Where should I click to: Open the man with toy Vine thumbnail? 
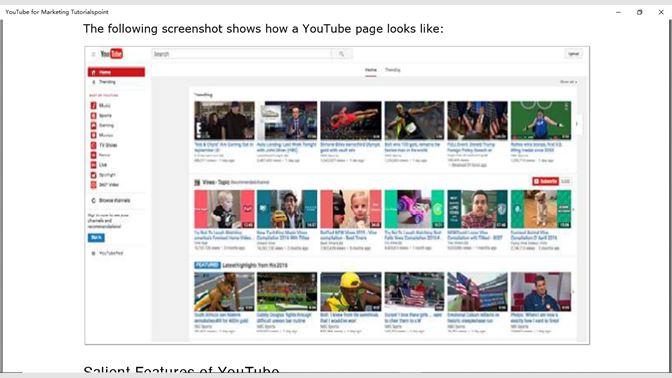click(x=287, y=209)
